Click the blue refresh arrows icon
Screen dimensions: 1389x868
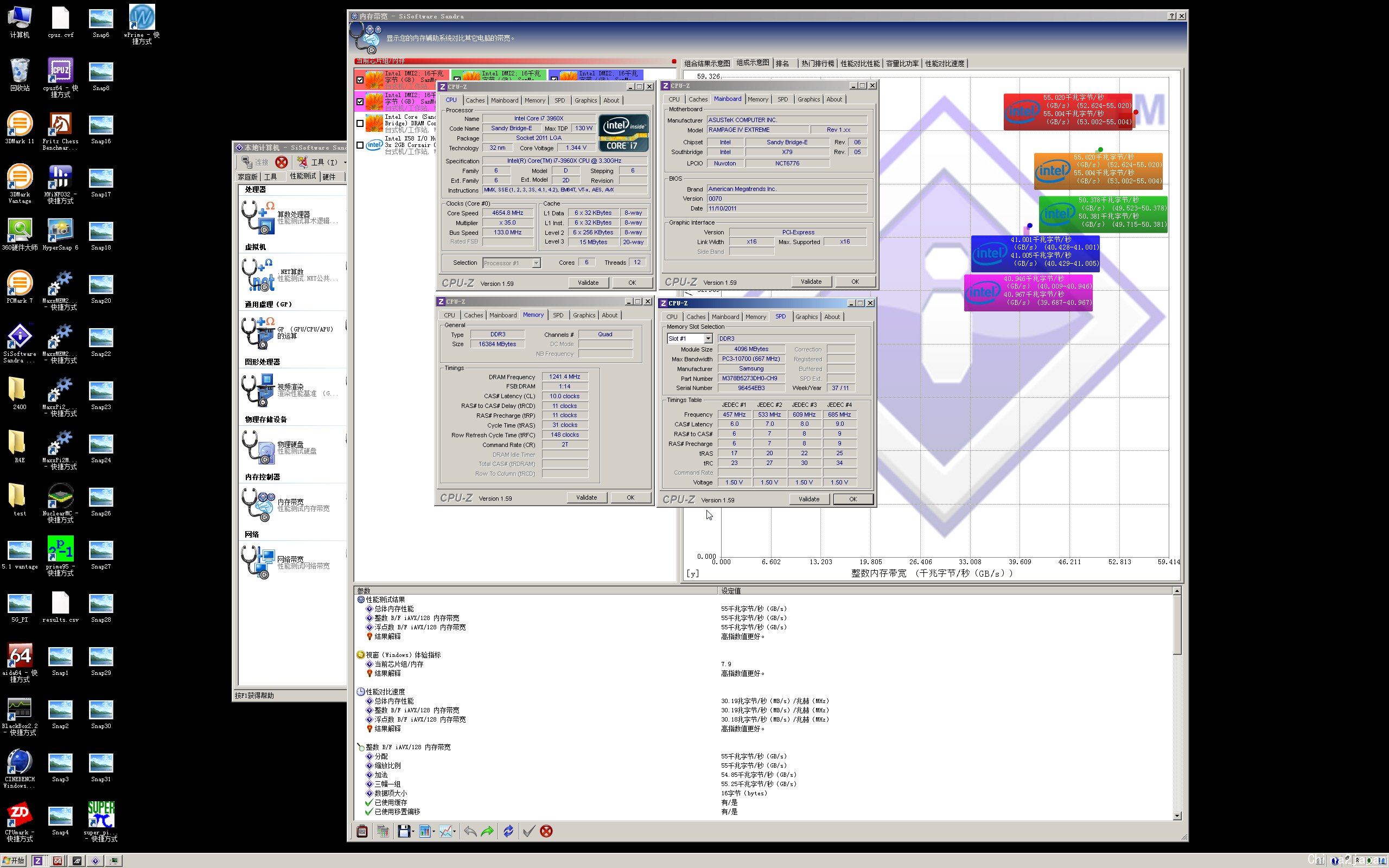coord(508,831)
